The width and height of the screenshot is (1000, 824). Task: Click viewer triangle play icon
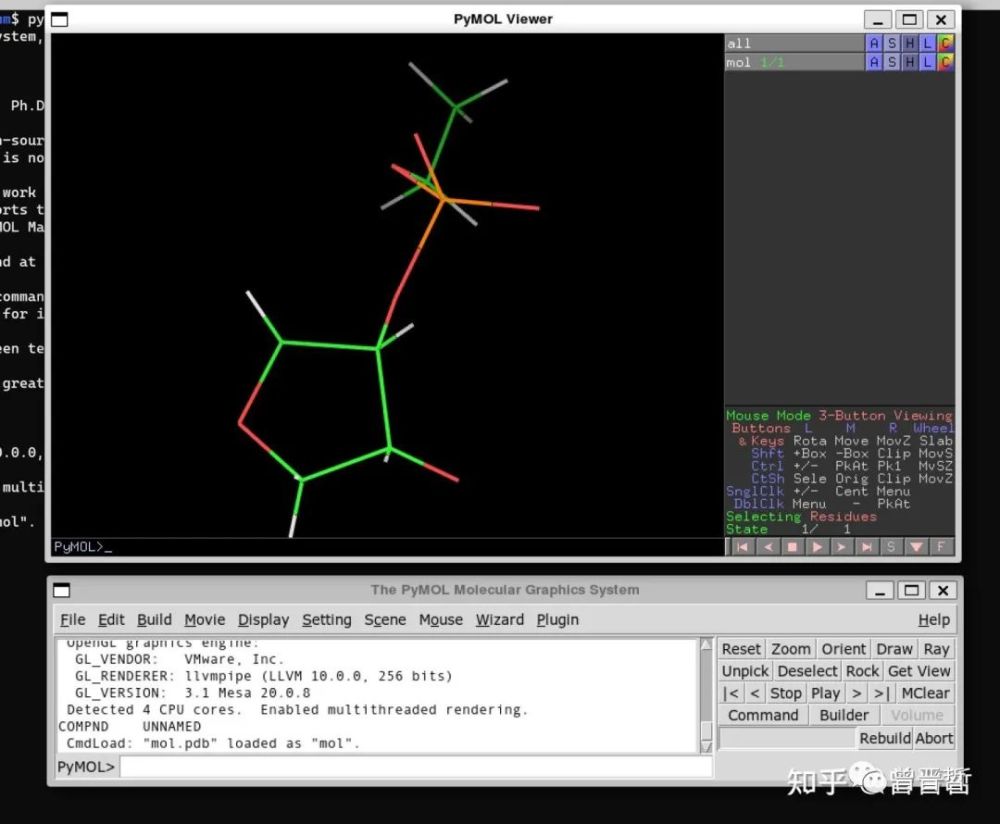817,547
